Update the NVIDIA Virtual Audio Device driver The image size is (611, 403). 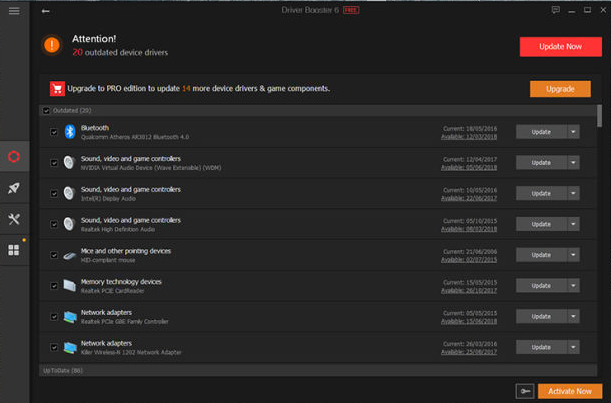(x=541, y=163)
